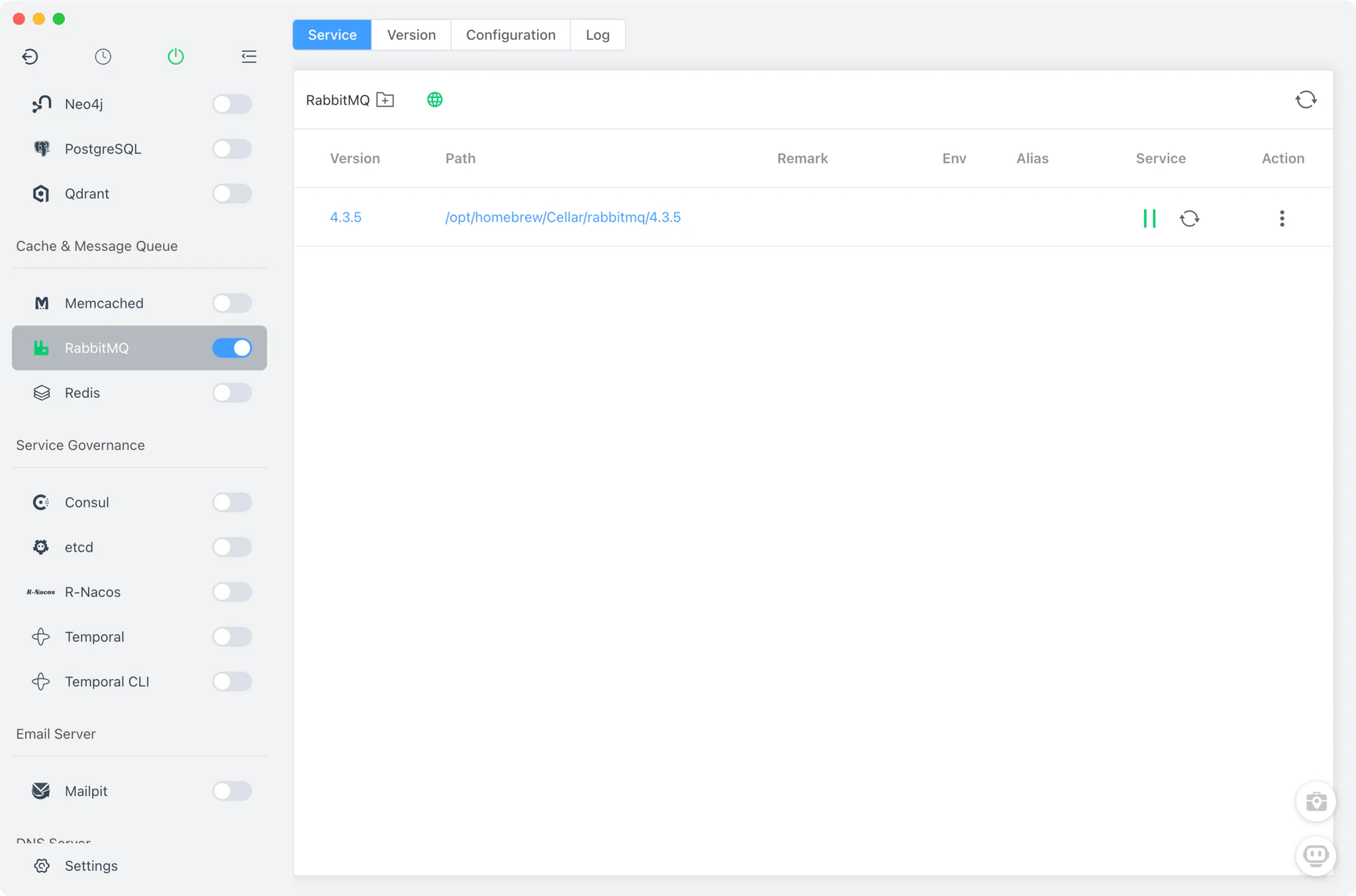Enable the Neo4j toggle

[232, 104]
